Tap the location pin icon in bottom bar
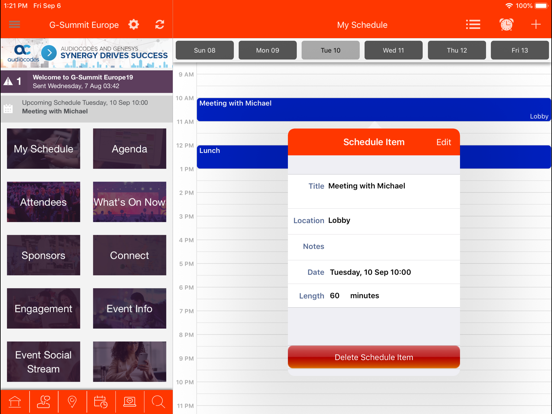 click(72, 402)
